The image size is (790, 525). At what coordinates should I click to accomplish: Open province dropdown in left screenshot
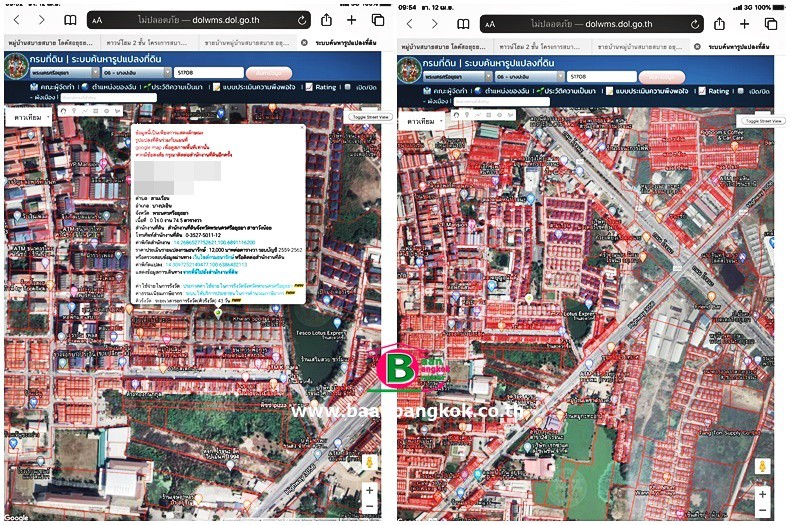click(x=64, y=73)
